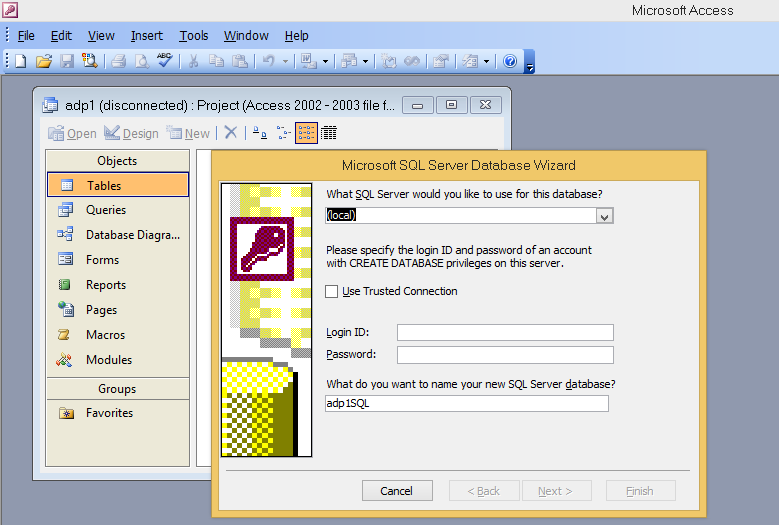The height and width of the screenshot is (525, 784).
Task: Open Microsoft Access Help icon
Action: tap(510, 61)
